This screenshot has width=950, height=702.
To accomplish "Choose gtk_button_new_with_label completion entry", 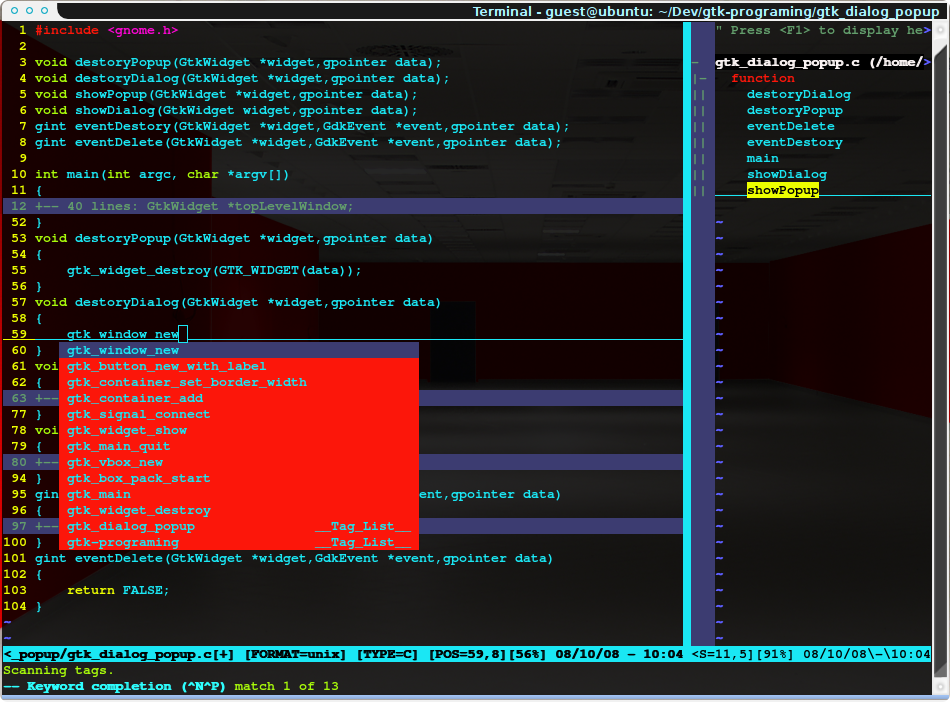I will point(239,366).
